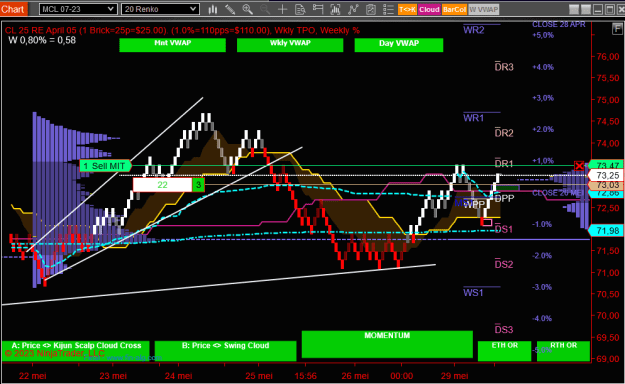Toggle the Cloud display button
Image resolution: width=625 pixels, height=384 pixels.
coord(429,10)
